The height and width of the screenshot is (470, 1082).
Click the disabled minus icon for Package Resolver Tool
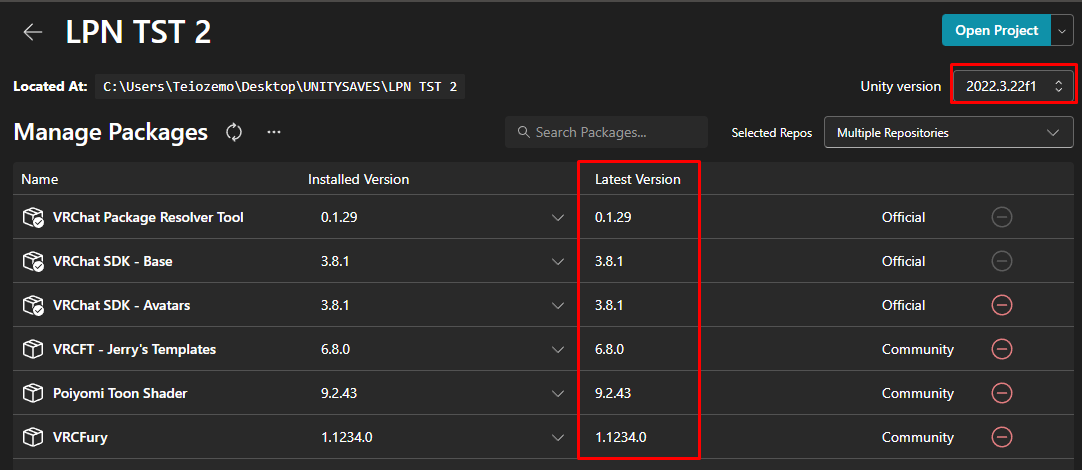point(1001,217)
